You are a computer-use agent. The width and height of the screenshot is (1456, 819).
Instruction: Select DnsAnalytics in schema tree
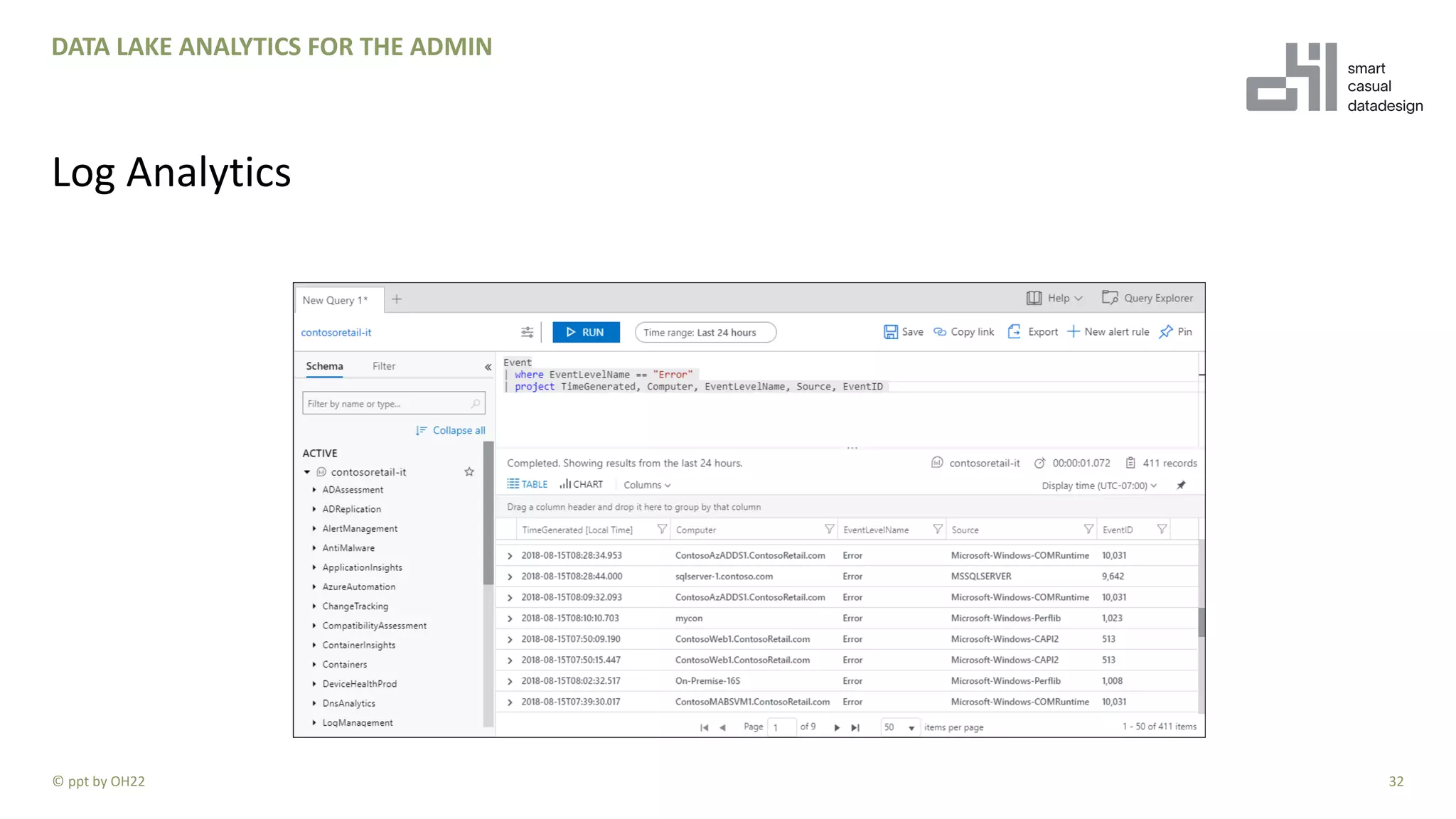(348, 703)
